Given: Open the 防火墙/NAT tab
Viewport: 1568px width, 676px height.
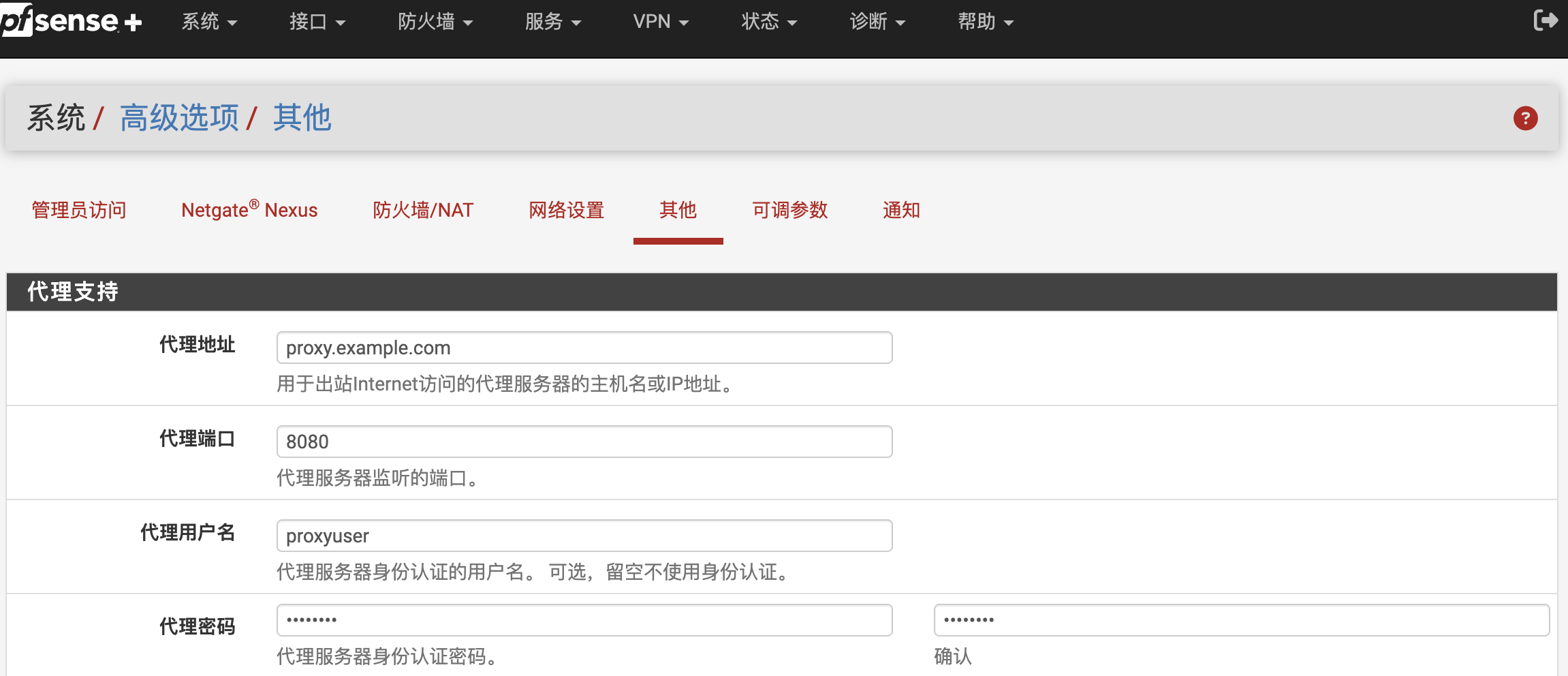Looking at the screenshot, I should click(423, 210).
